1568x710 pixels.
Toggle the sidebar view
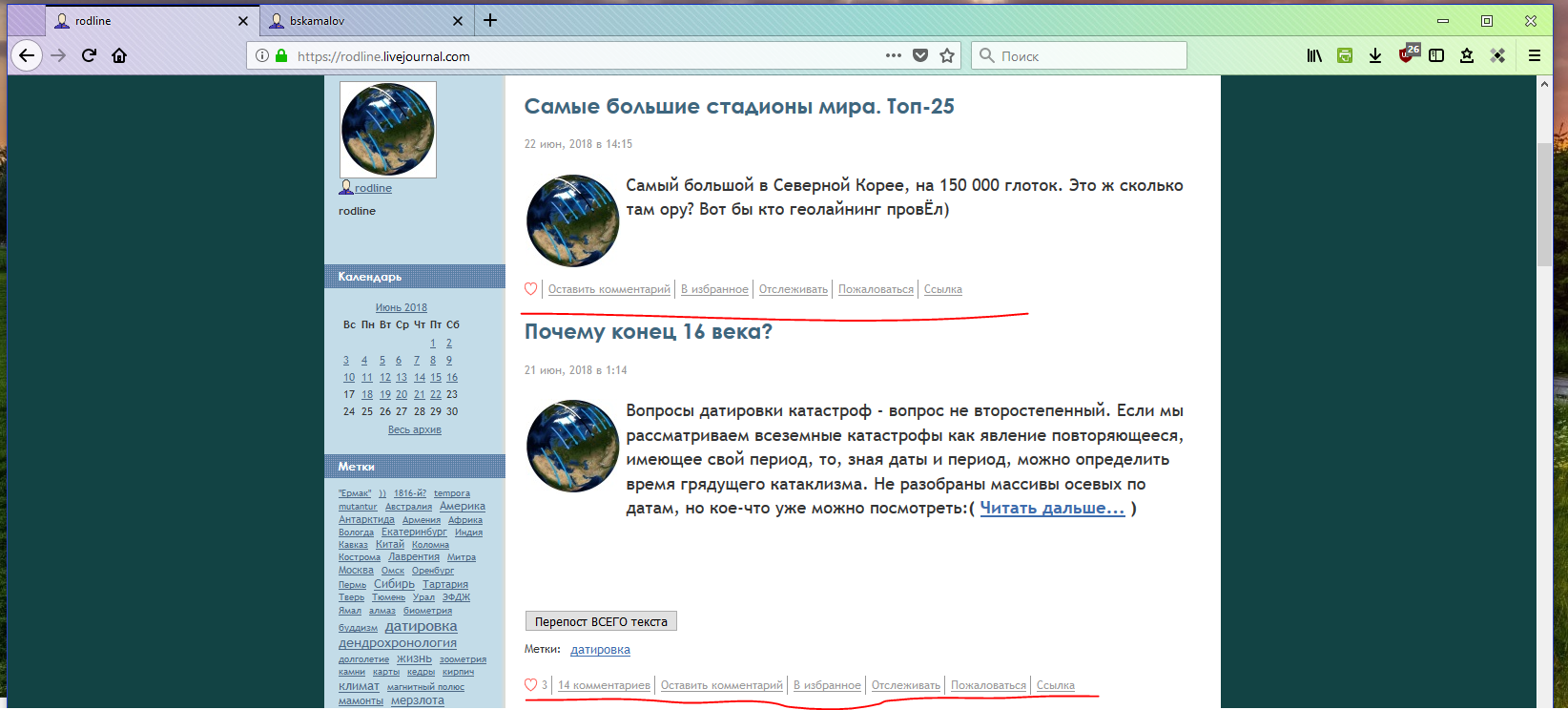pyautogui.click(x=1436, y=55)
